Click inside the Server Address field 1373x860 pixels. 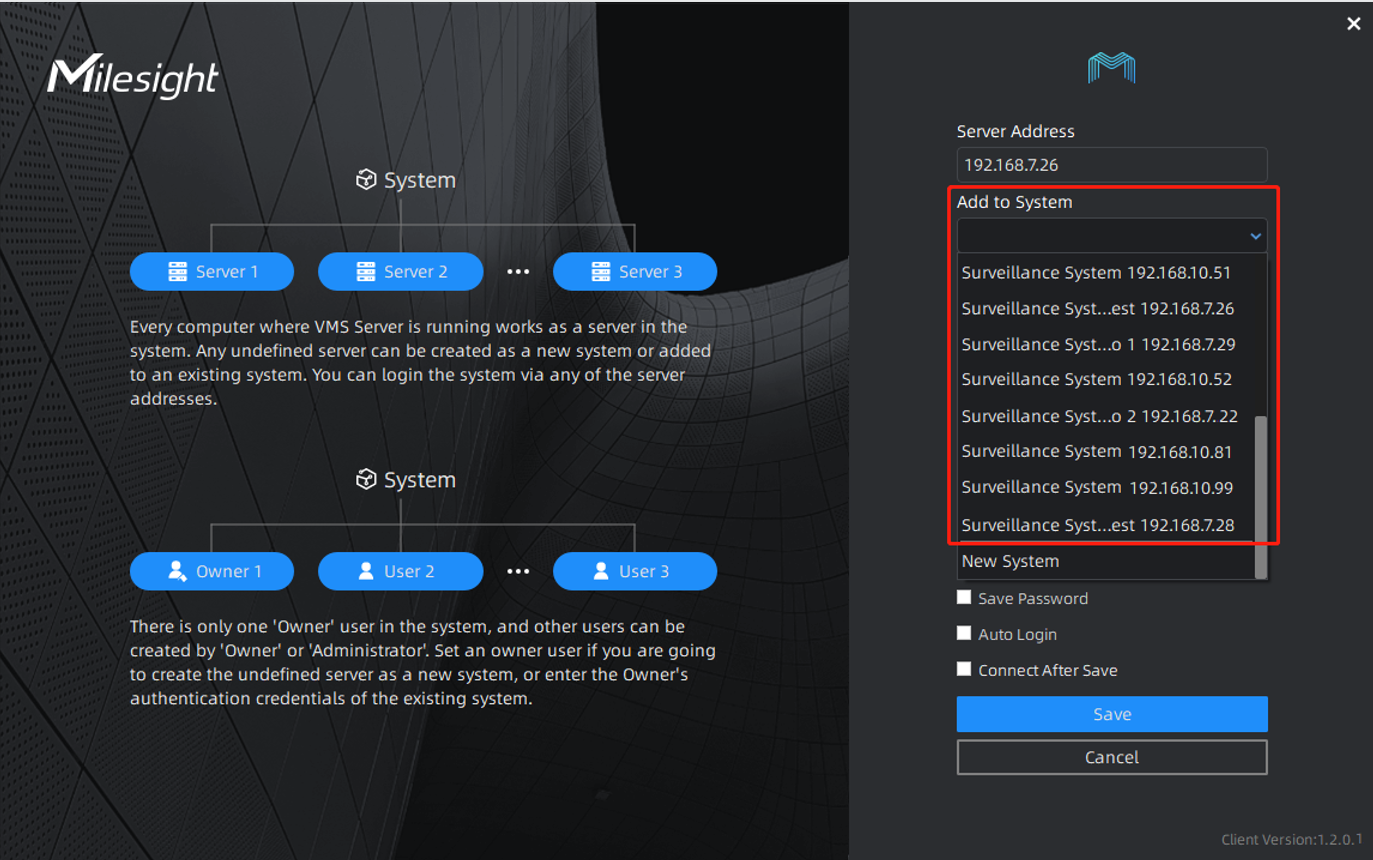point(1112,165)
